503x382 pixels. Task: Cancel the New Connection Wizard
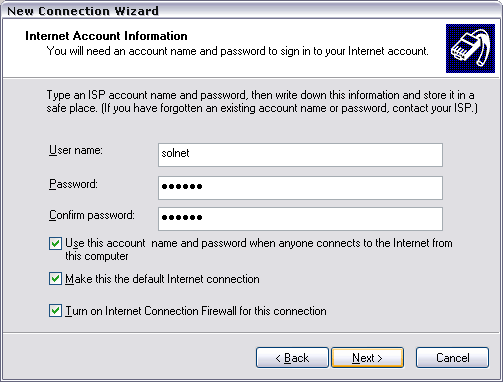(x=452, y=358)
